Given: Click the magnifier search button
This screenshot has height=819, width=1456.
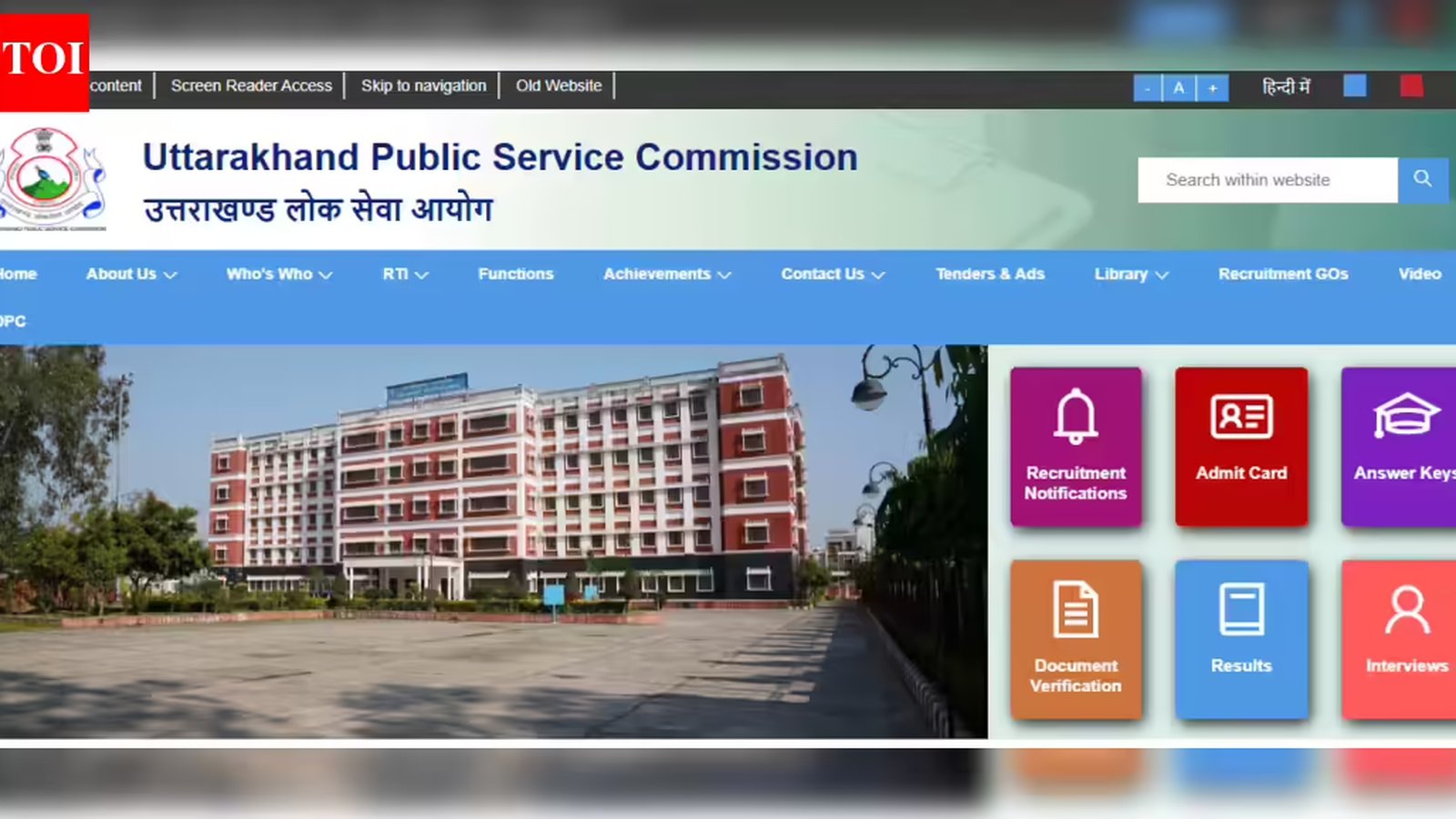Looking at the screenshot, I should [1422, 179].
